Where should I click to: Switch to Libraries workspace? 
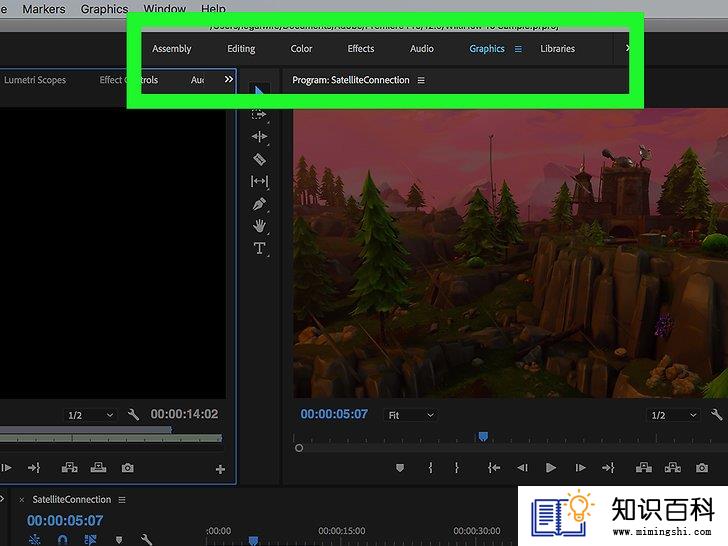(557, 49)
